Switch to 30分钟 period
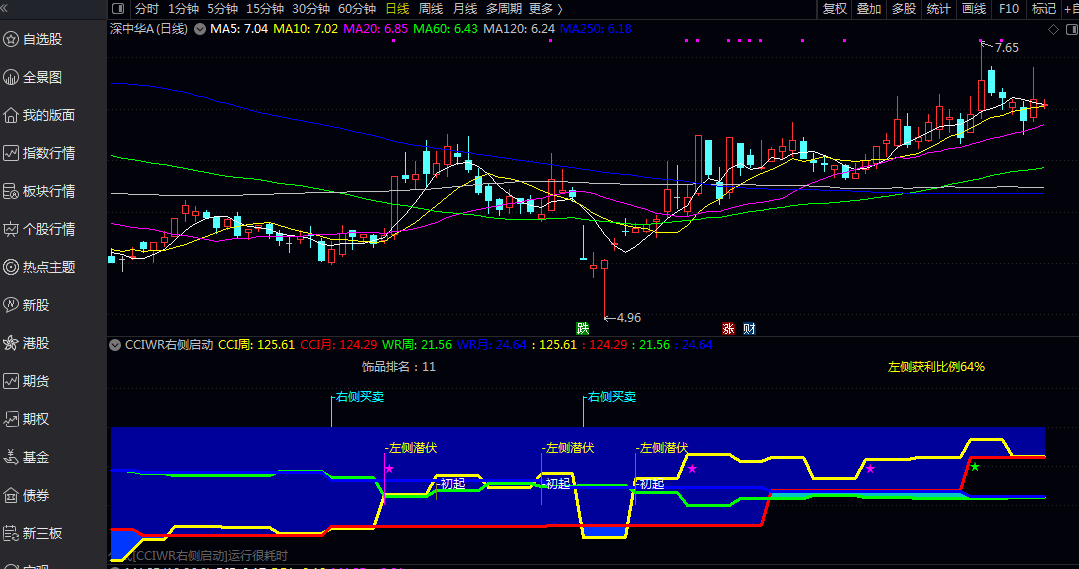 (x=311, y=8)
